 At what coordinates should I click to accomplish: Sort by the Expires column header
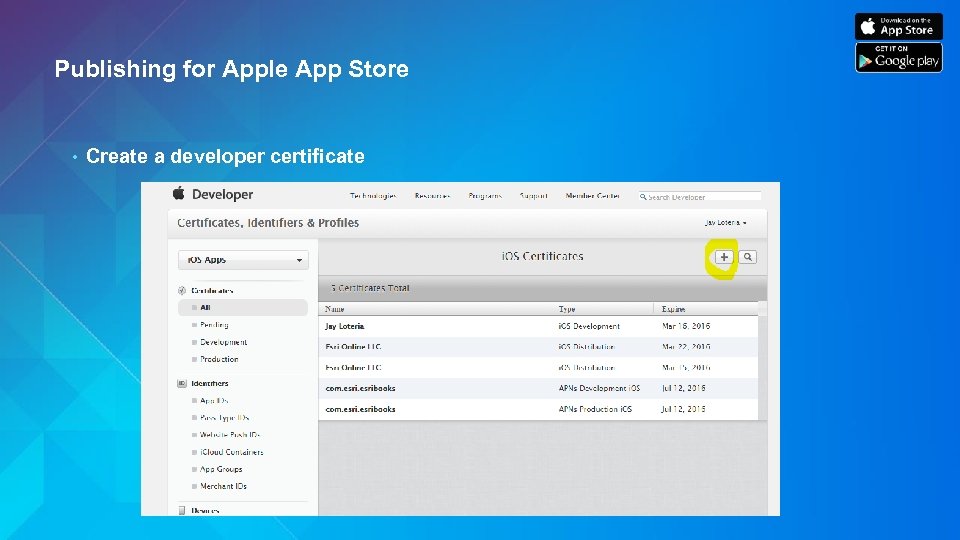pos(673,309)
